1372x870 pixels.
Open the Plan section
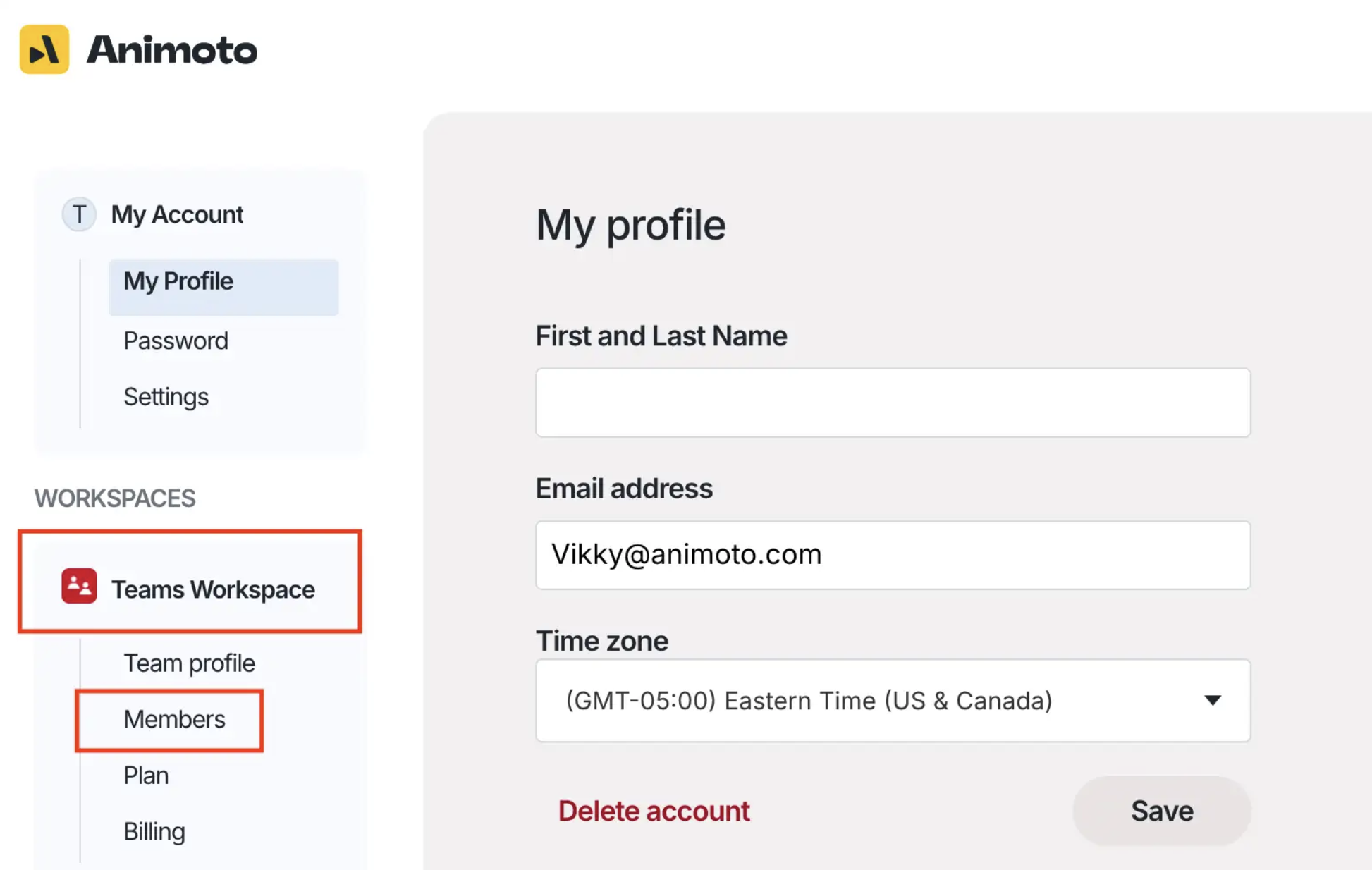[146, 776]
